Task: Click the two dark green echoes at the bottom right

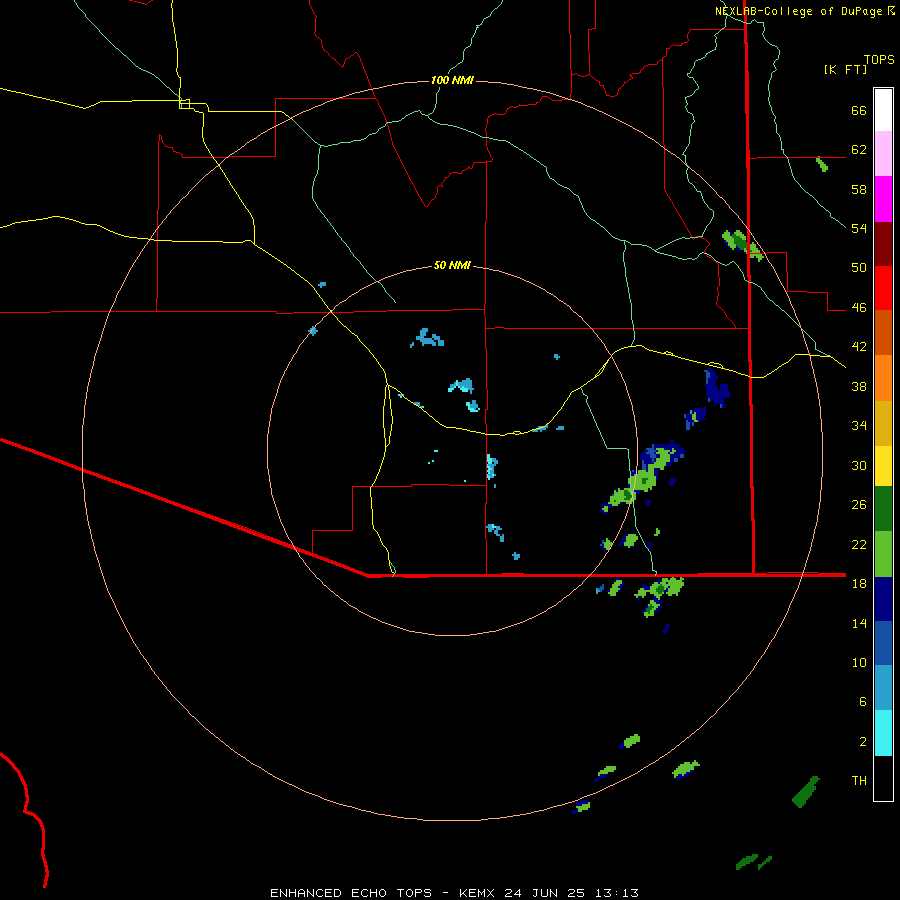Action: 754,862
